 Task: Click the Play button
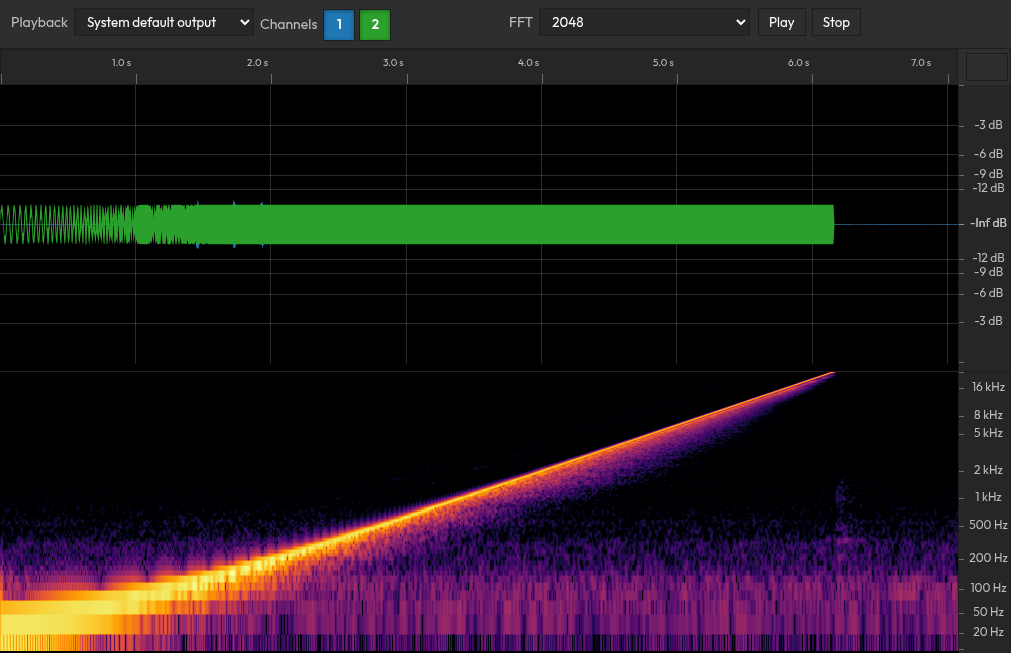[781, 23]
